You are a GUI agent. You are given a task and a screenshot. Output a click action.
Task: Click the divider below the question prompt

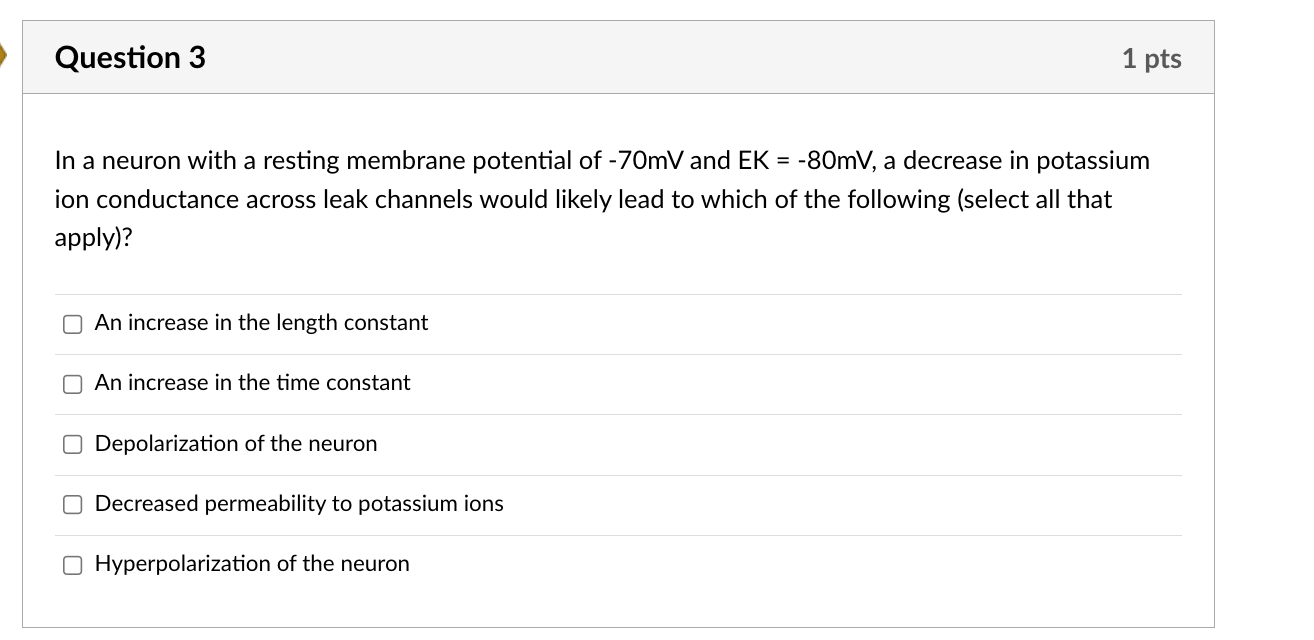pos(616,293)
